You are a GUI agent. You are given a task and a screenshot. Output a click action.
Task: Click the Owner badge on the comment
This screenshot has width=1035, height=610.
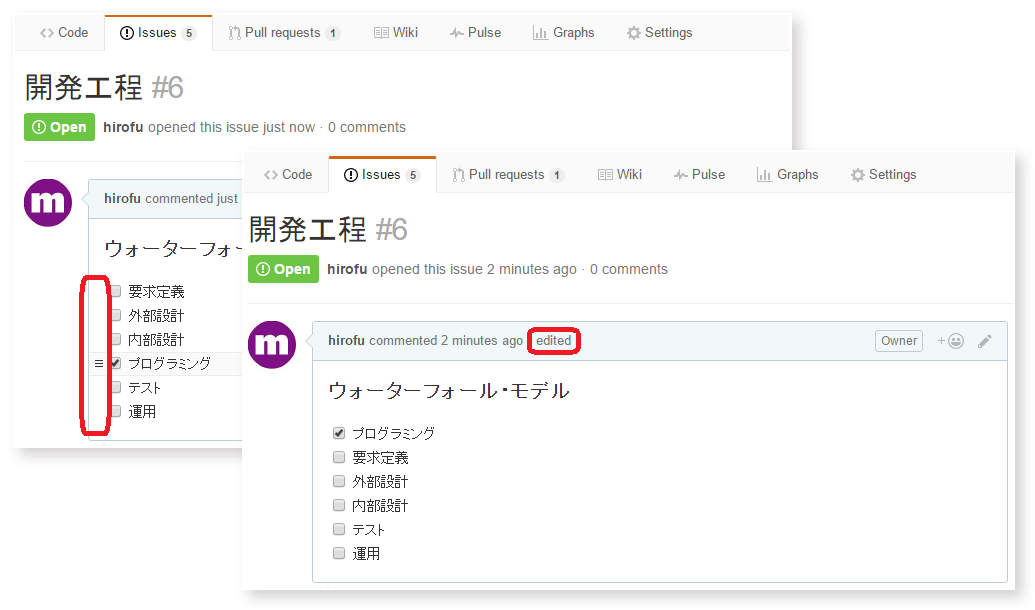pos(898,341)
